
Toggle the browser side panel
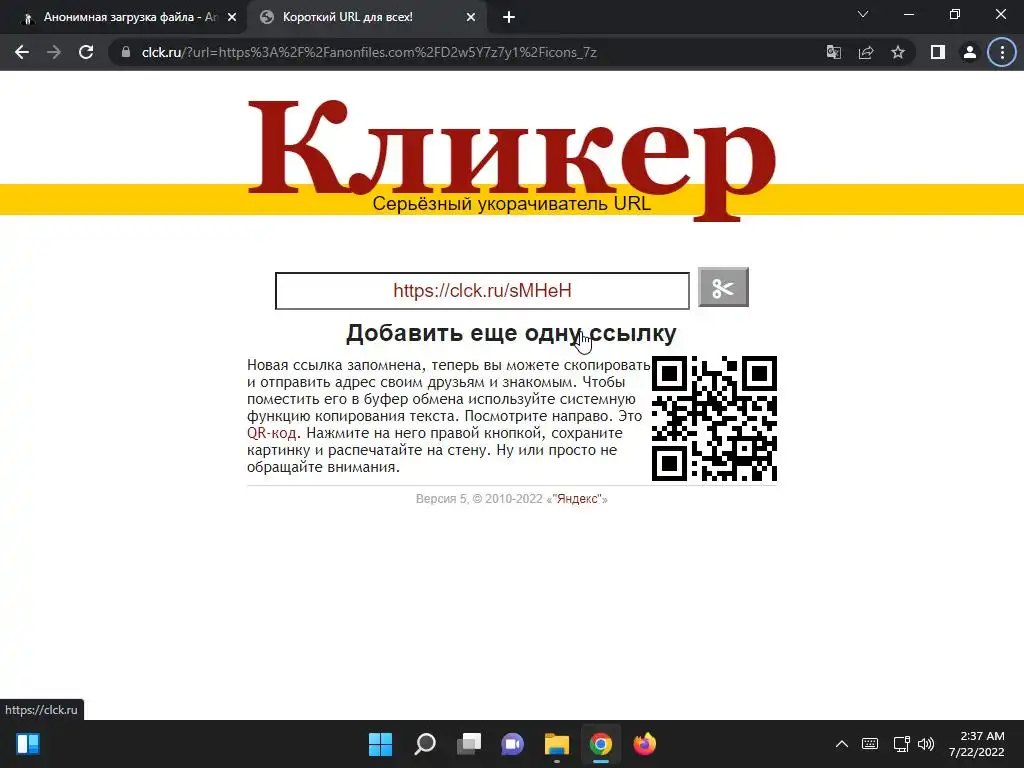(x=938, y=52)
